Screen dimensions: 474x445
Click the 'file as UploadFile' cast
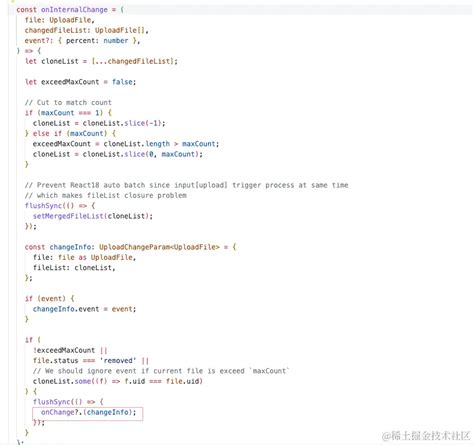click(95, 257)
